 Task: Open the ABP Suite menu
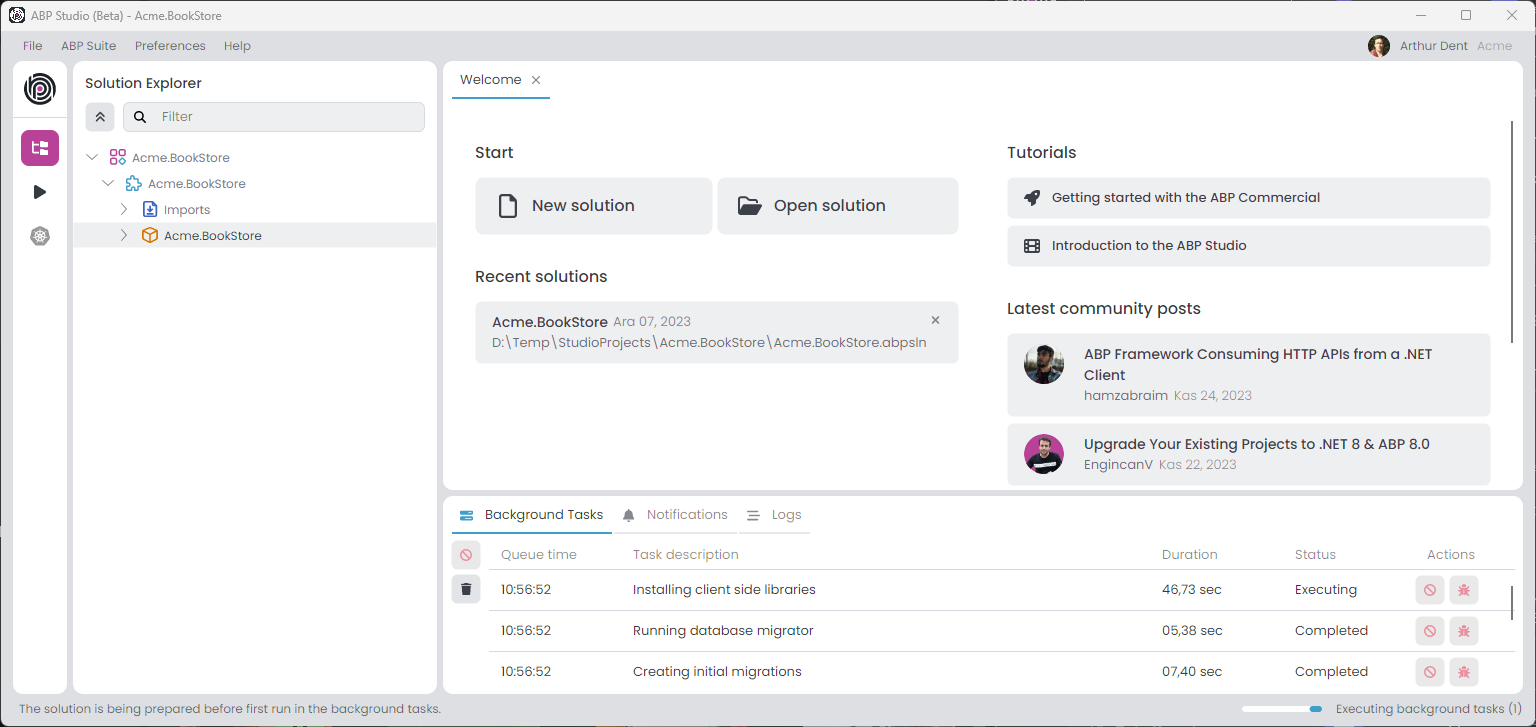pyautogui.click(x=88, y=46)
